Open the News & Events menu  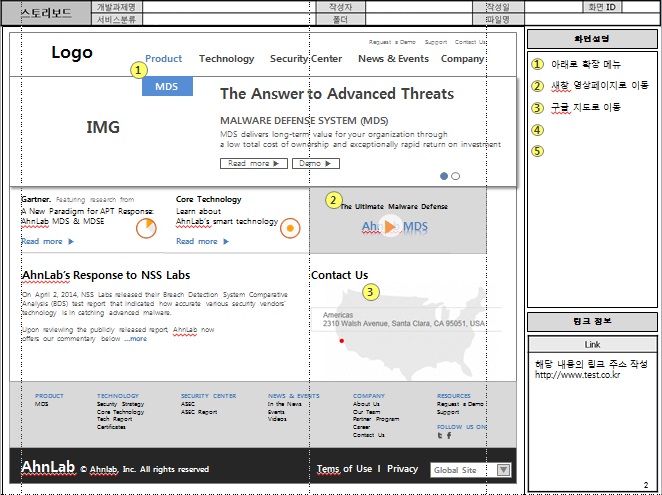pyautogui.click(x=393, y=59)
